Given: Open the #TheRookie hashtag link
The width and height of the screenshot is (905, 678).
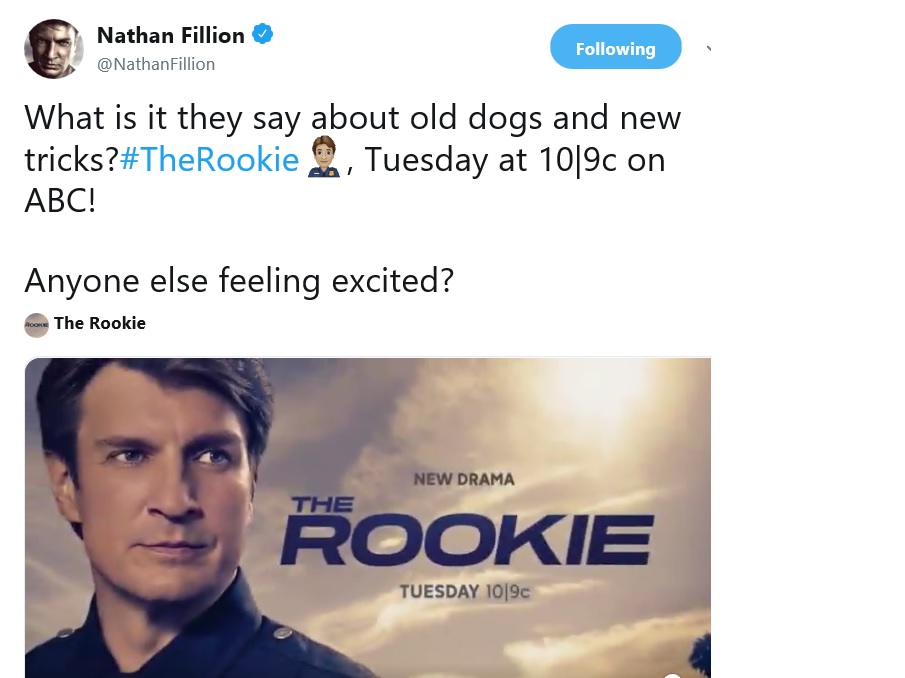Looking at the screenshot, I should tap(210, 159).
